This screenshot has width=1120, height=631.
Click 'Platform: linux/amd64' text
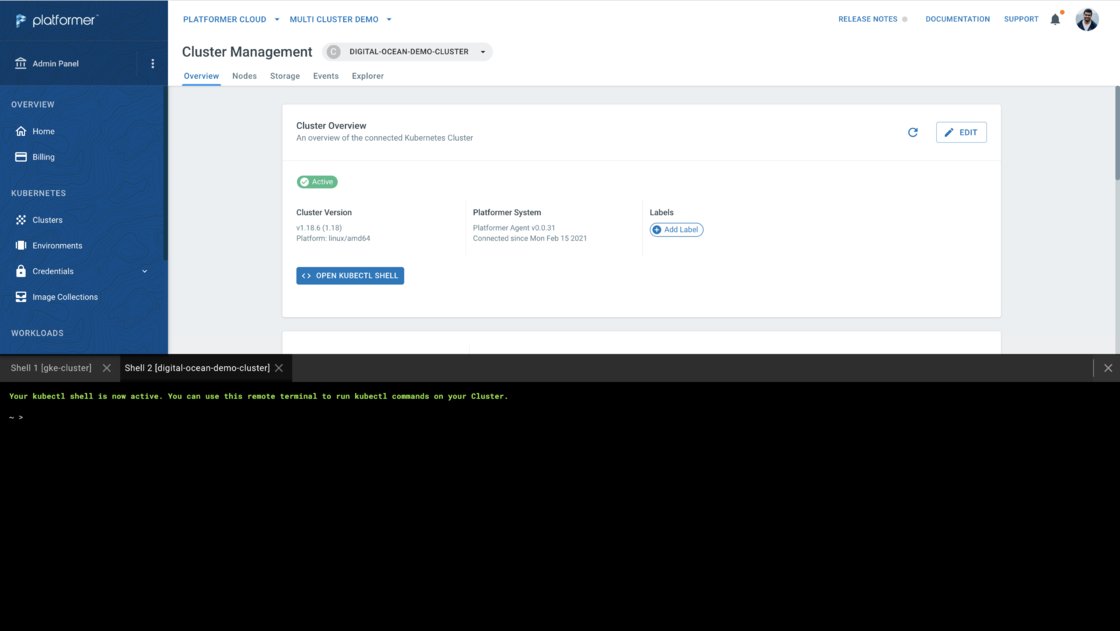pos(334,239)
